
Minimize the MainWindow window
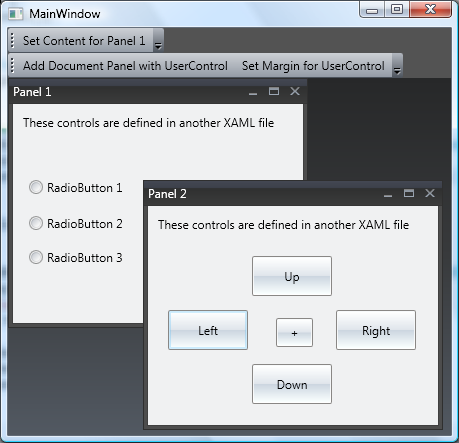(372, 10)
